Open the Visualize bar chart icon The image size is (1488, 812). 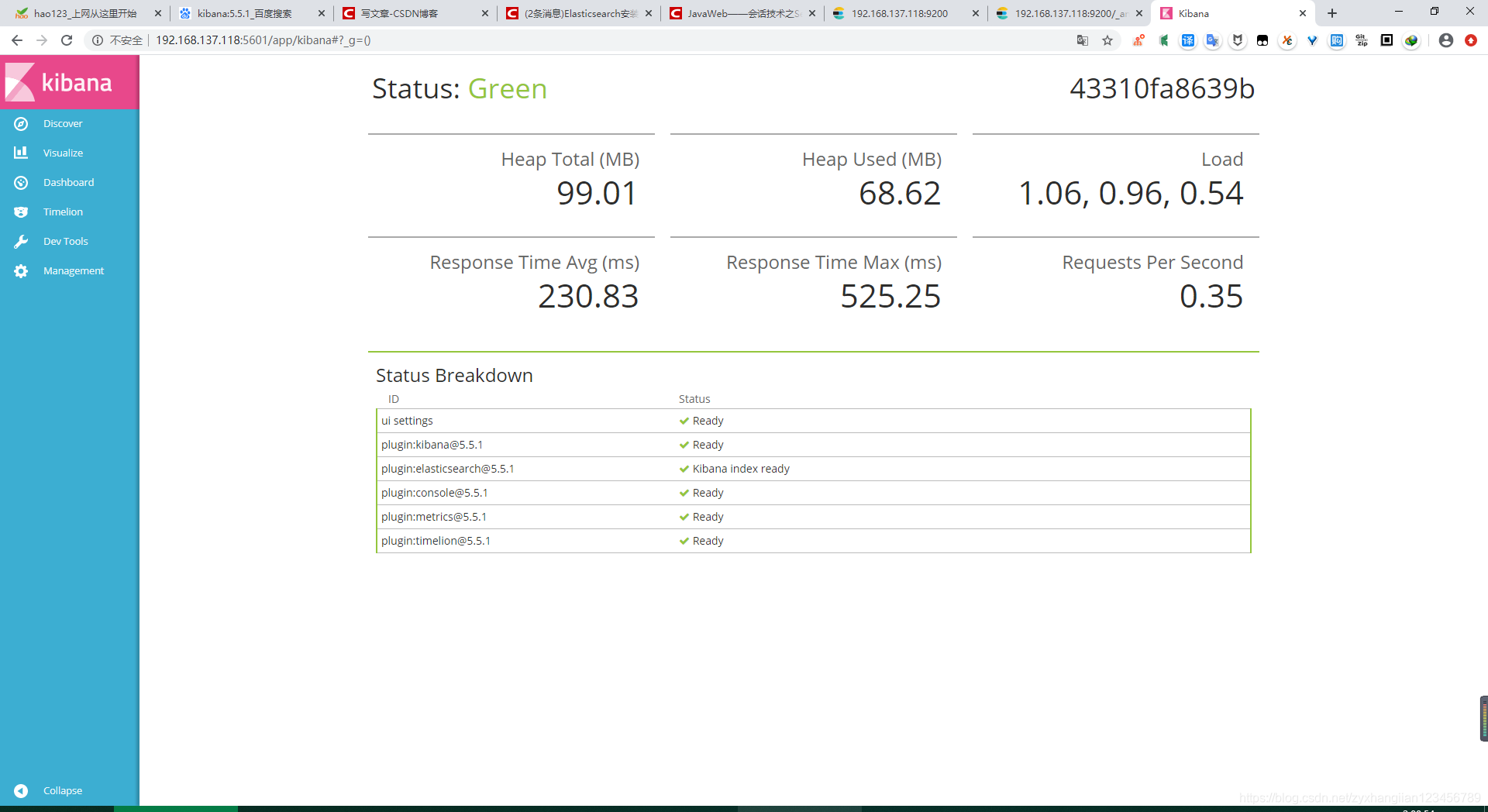[21, 153]
